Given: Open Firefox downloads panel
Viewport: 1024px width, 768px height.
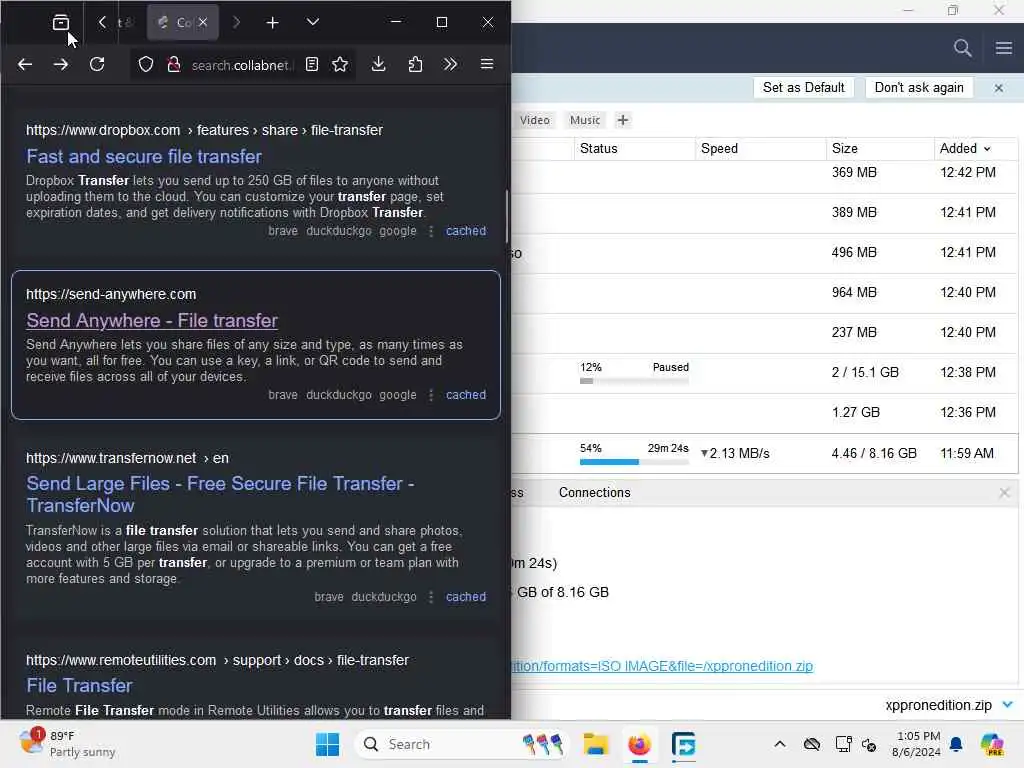Looking at the screenshot, I should 378,64.
